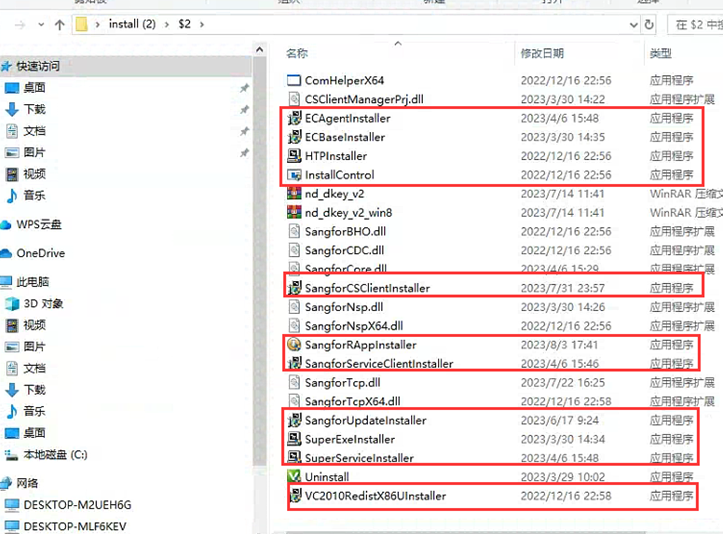Sort files by 修改日期 column
The image size is (723, 538).
542,53
